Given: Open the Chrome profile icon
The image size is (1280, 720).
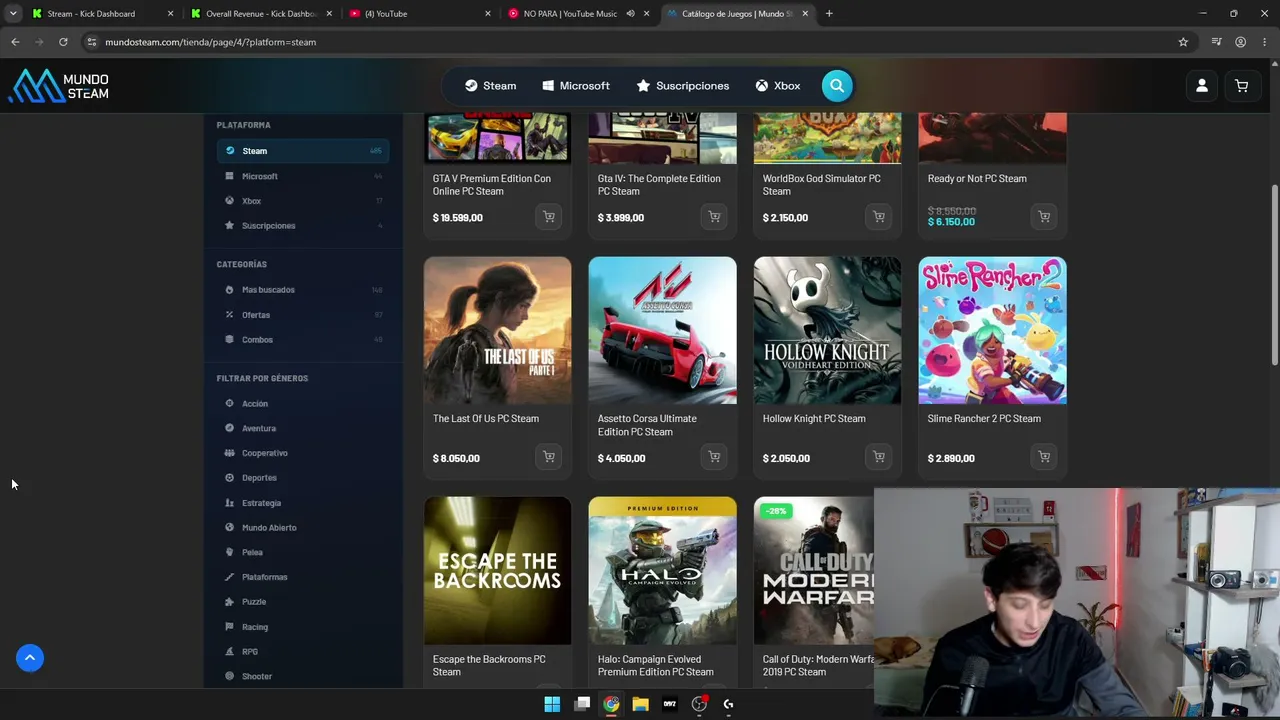Looking at the screenshot, I should point(1240,42).
